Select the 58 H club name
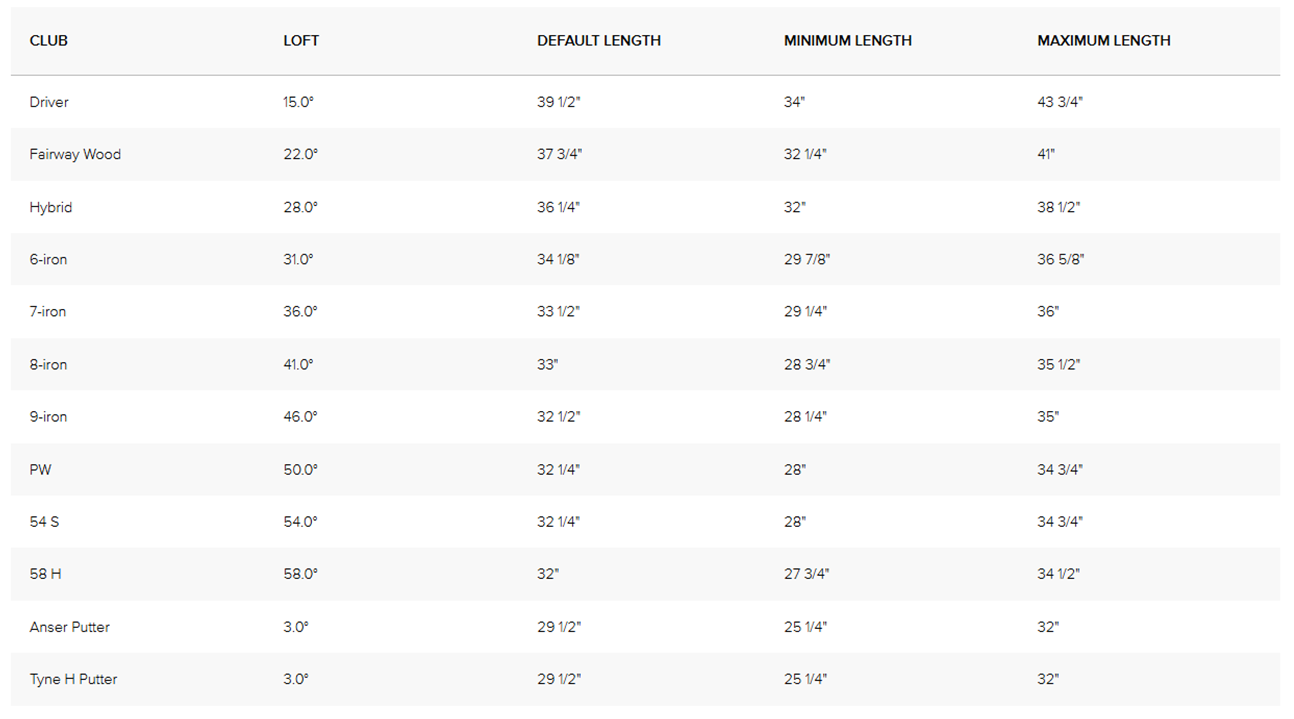The image size is (1294, 719). click(x=46, y=574)
